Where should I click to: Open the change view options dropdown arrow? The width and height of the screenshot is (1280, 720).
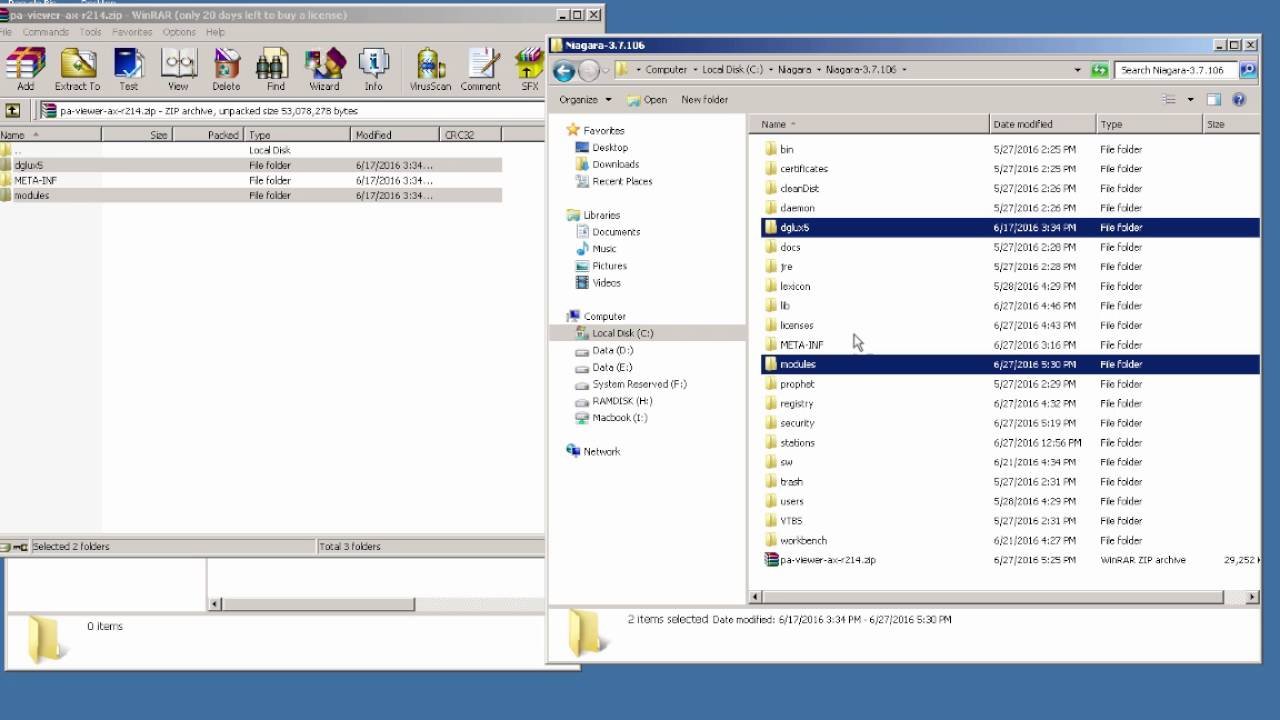(x=1190, y=100)
